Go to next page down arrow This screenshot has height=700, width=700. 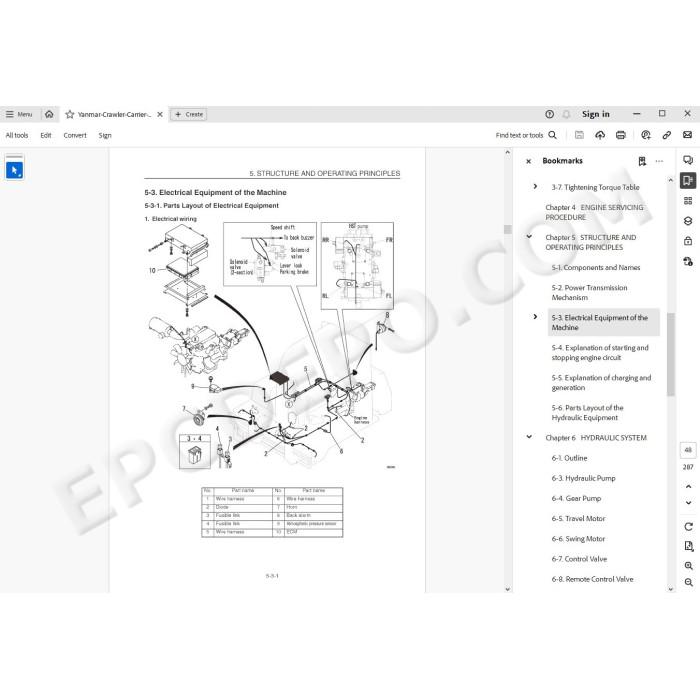[x=688, y=503]
